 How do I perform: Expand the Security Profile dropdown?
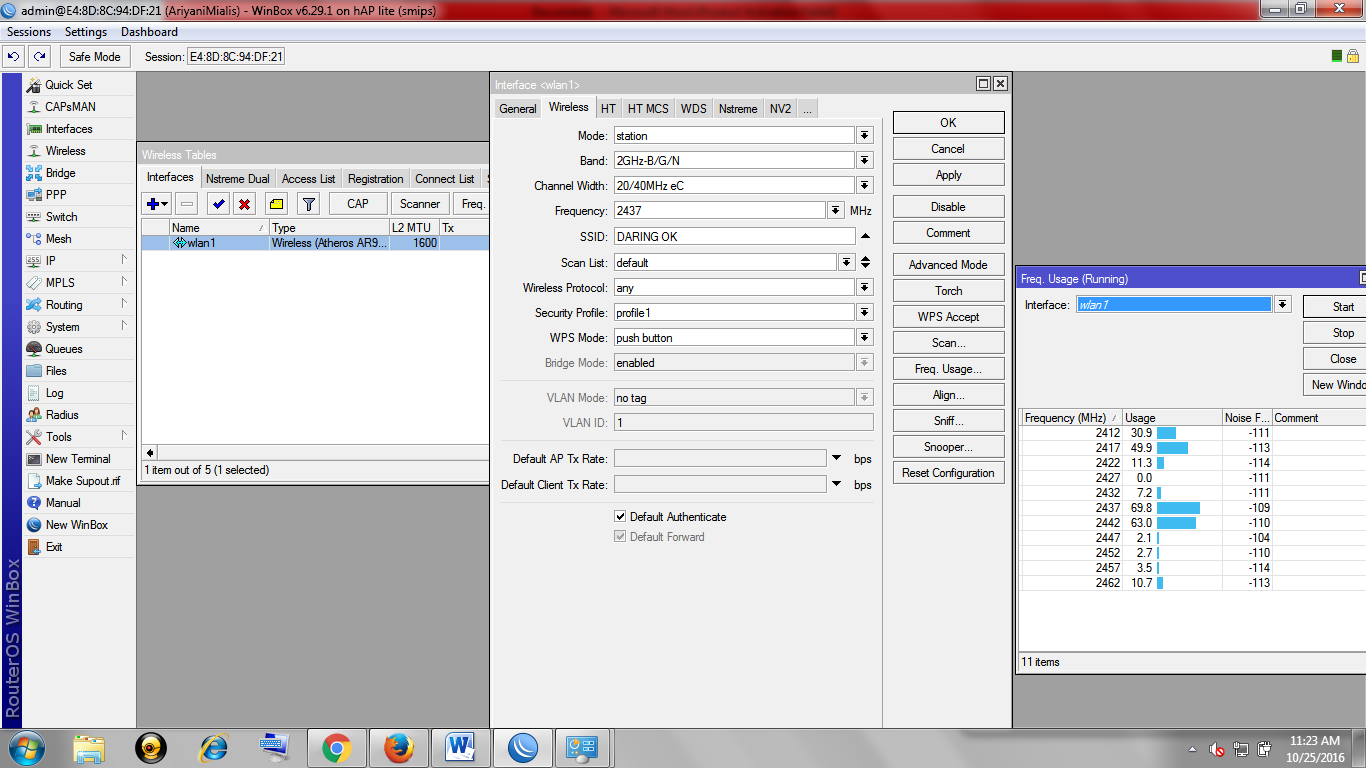click(x=864, y=312)
